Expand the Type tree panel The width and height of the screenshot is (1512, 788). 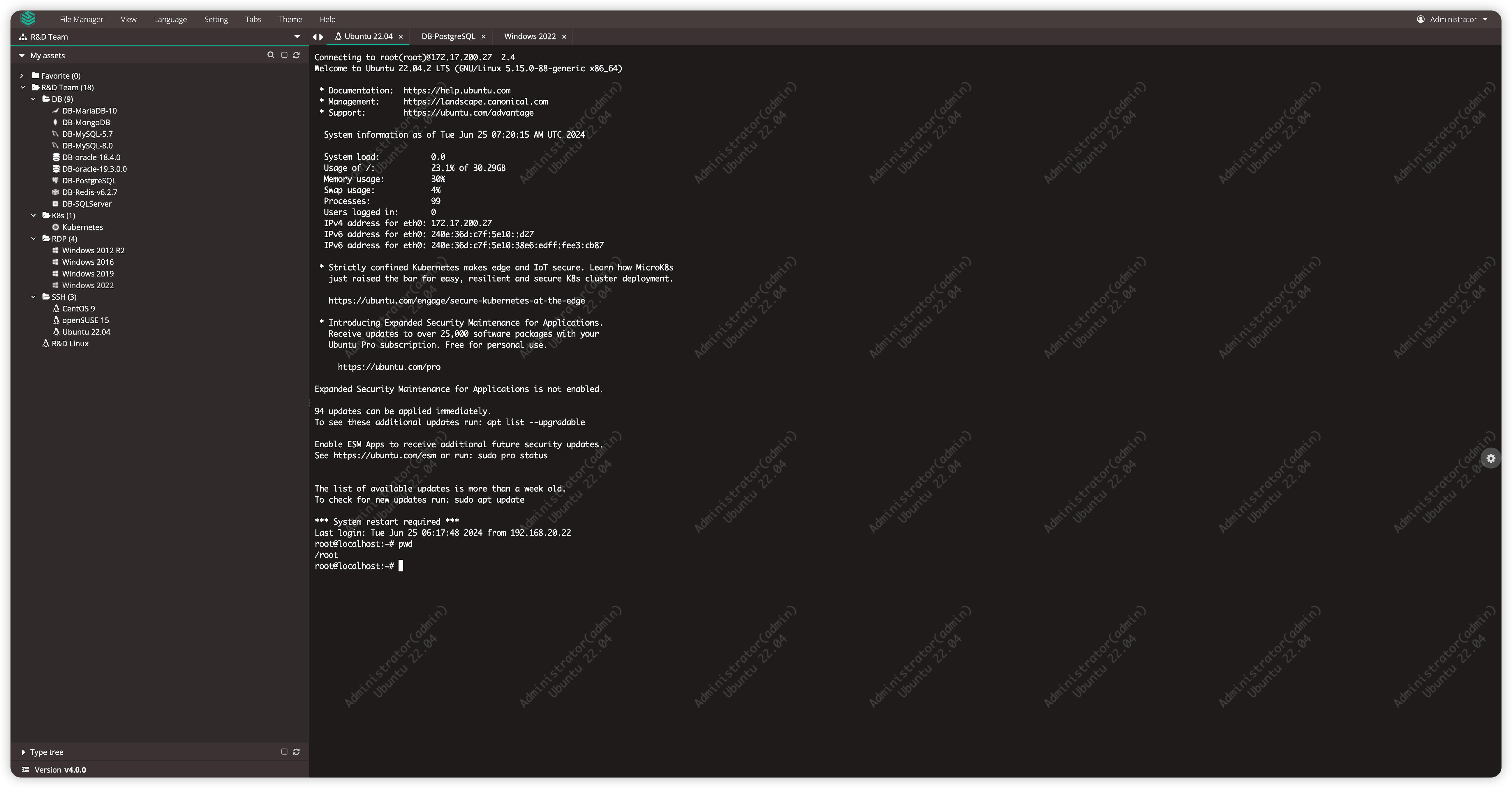pos(23,752)
